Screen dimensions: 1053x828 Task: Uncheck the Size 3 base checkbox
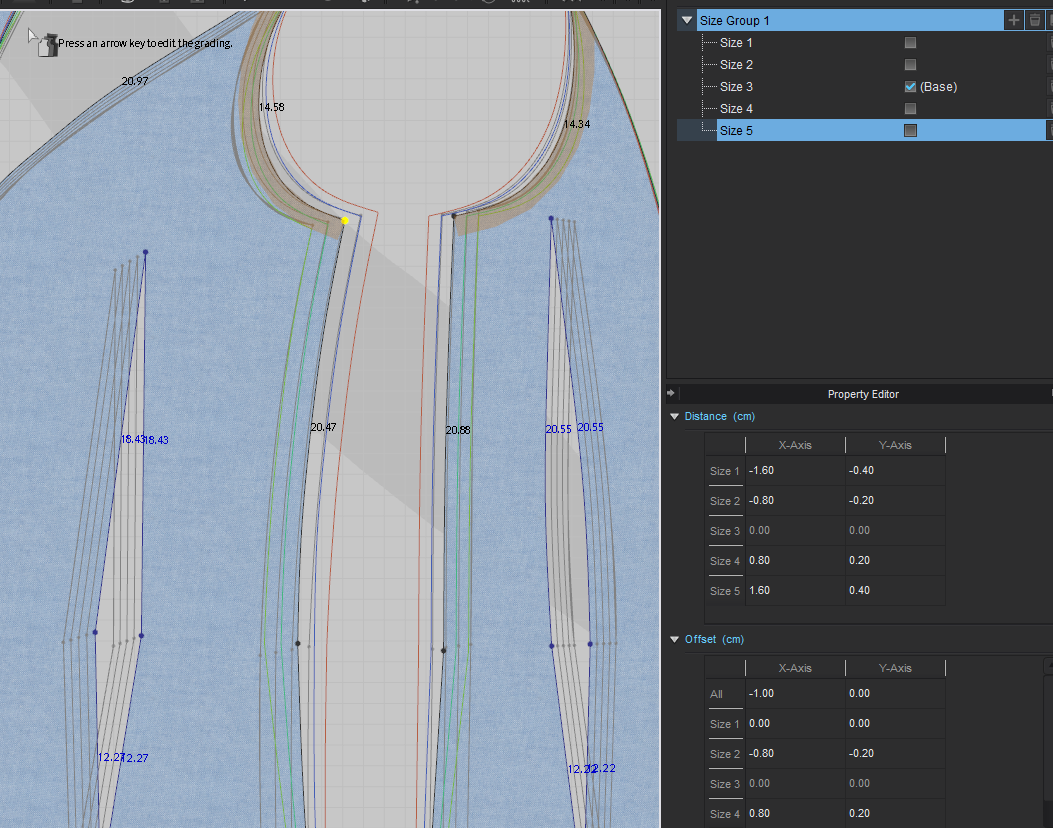click(x=910, y=87)
